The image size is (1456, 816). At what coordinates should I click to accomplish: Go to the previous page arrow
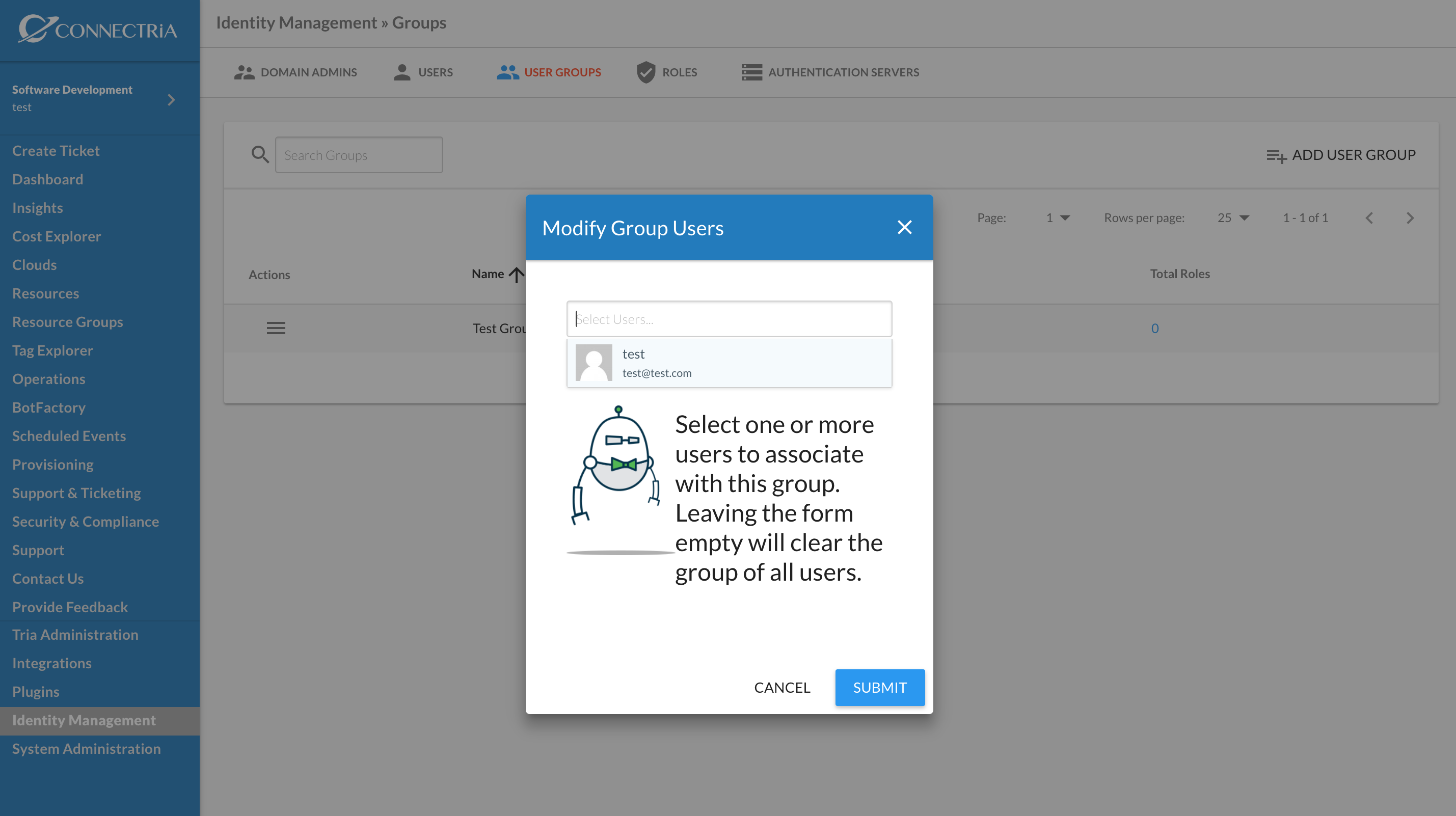(1369, 217)
